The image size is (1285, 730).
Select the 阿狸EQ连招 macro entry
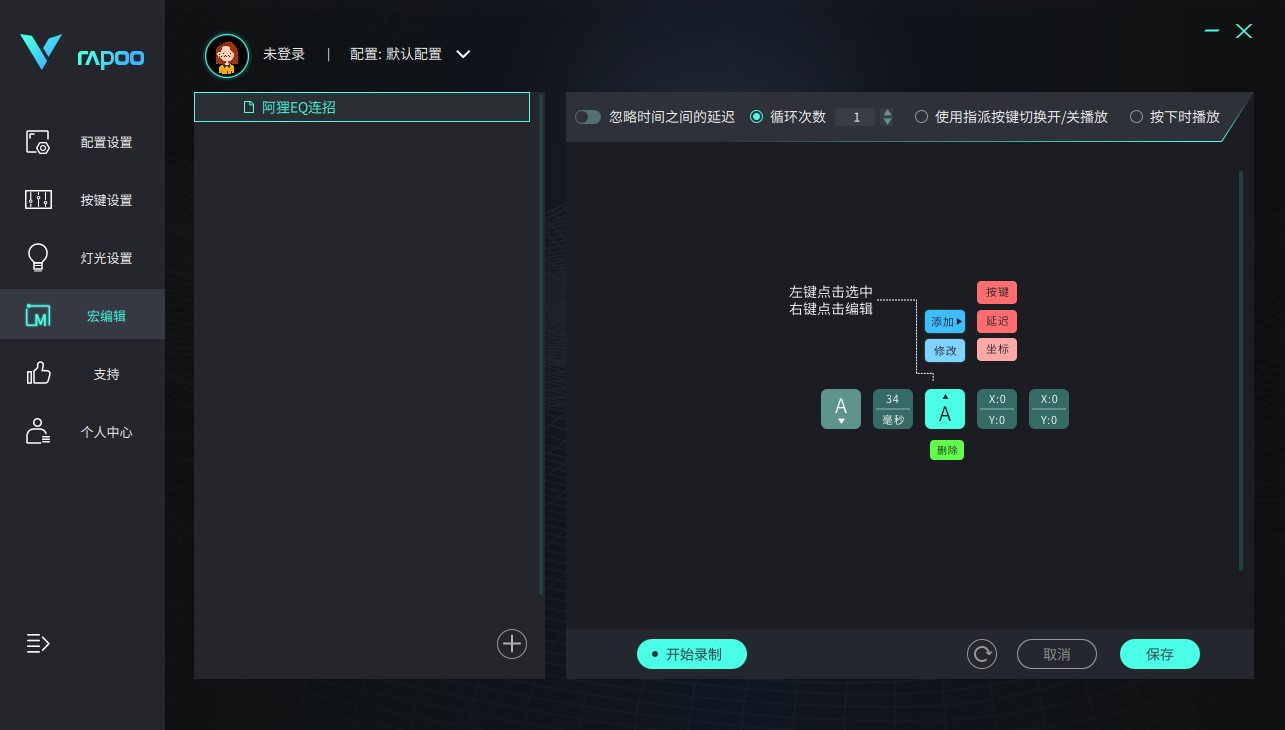point(362,107)
